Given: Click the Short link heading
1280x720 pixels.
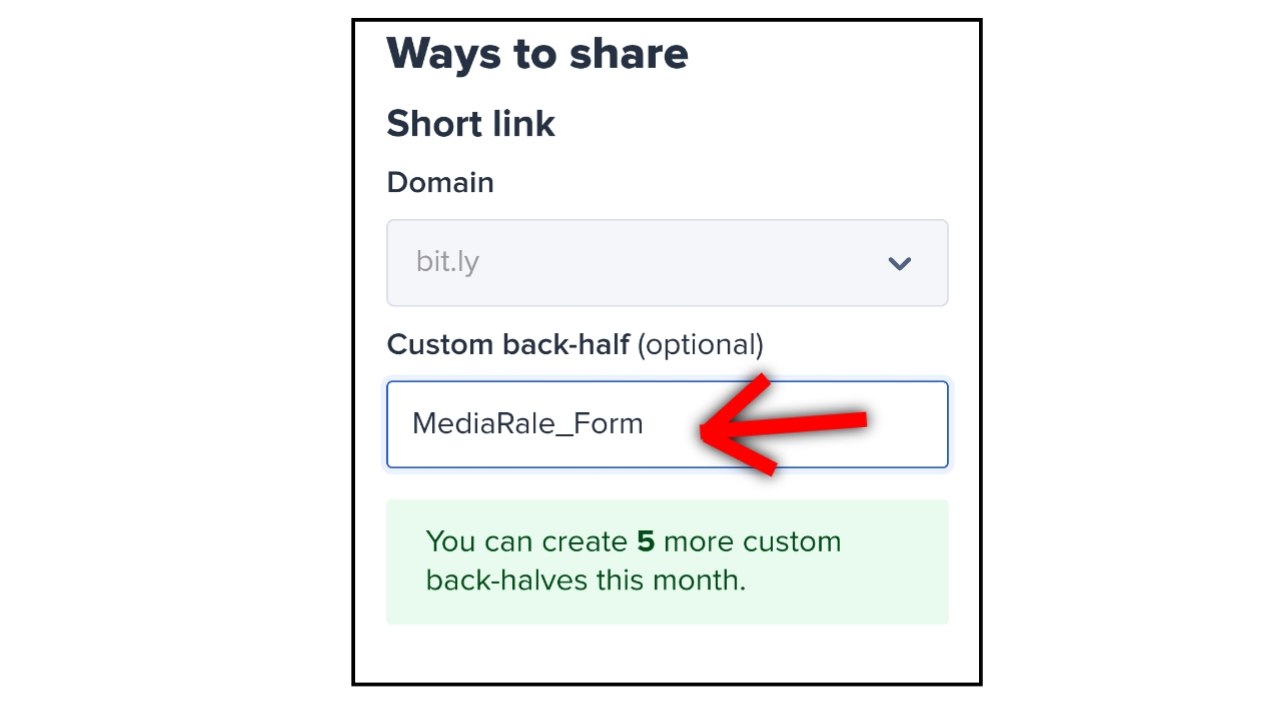Looking at the screenshot, I should (x=470, y=123).
